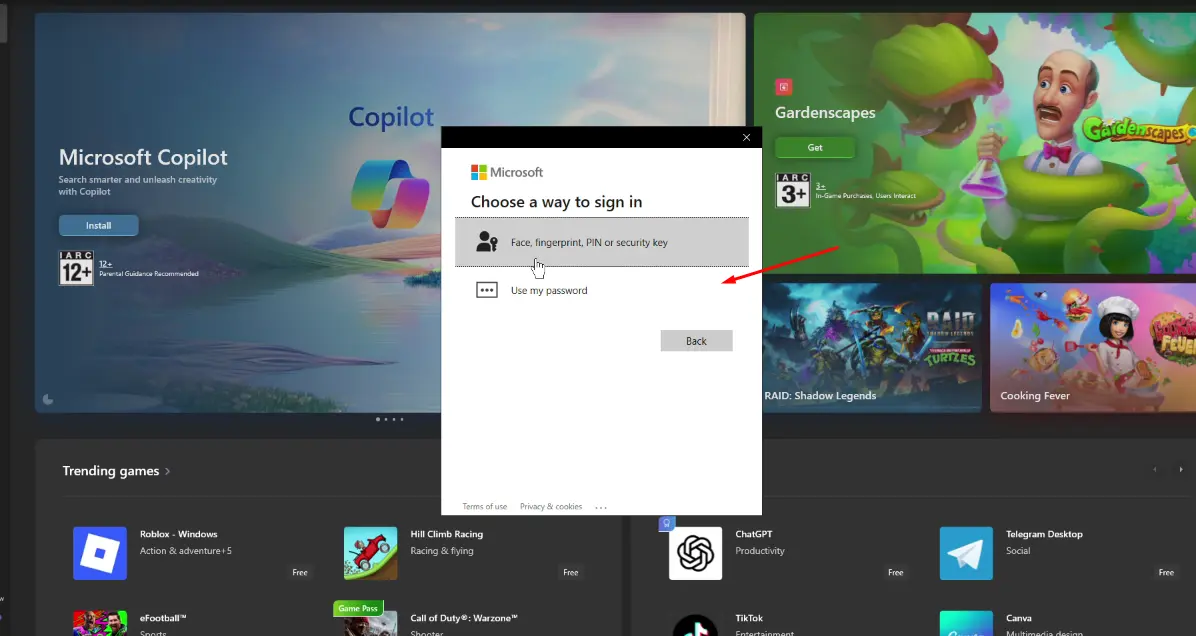Open the Terms of use link
This screenshot has height=636, width=1196.
pos(484,507)
